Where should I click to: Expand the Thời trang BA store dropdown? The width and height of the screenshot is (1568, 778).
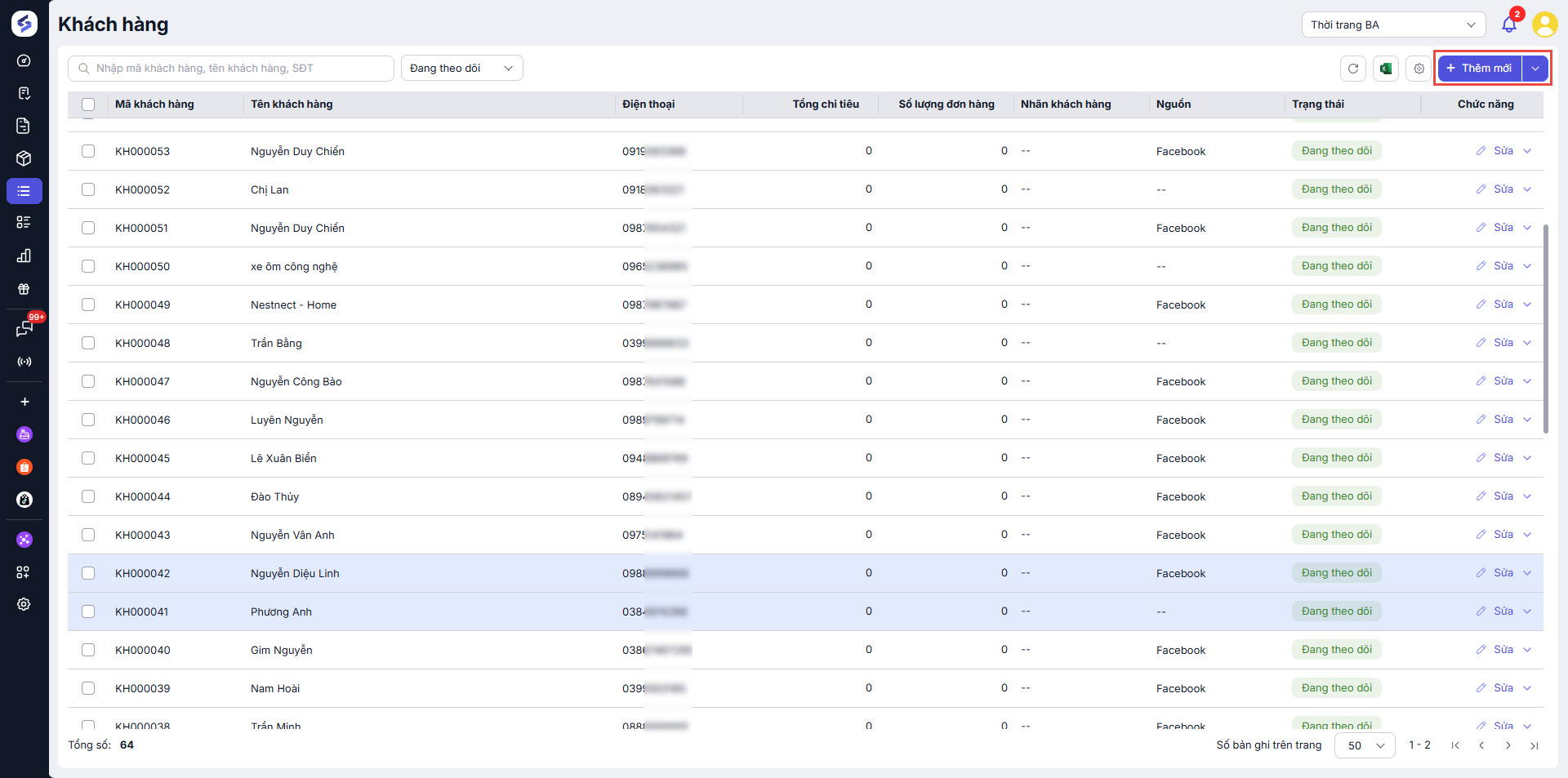click(x=1392, y=24)
